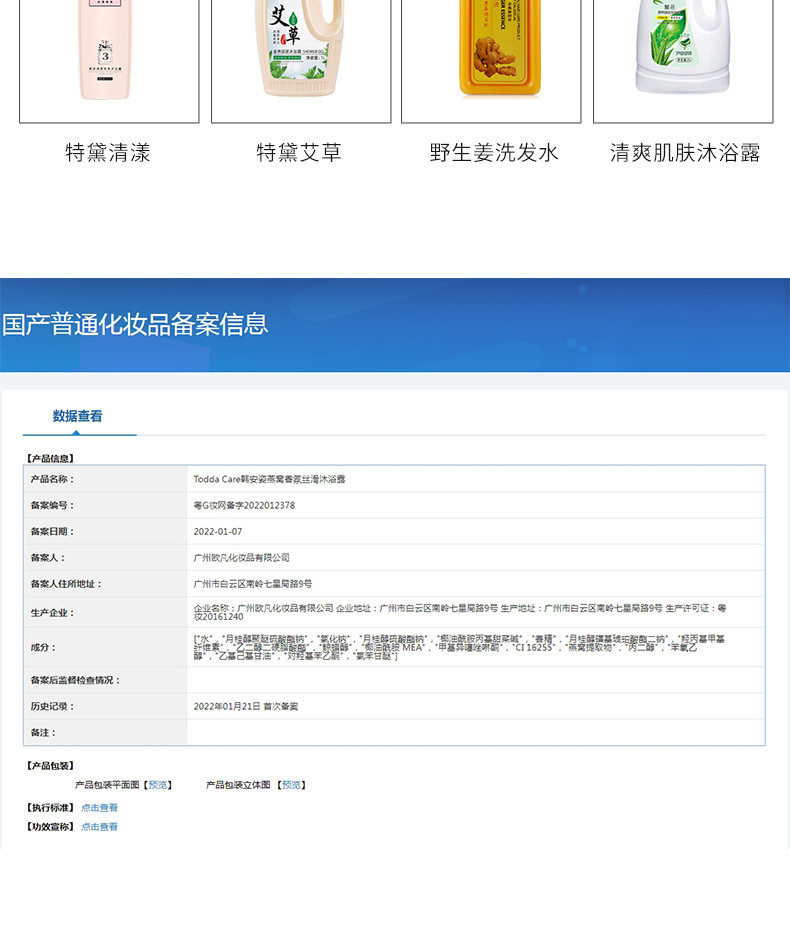Click the 成分 row label

tap(44, 647)
